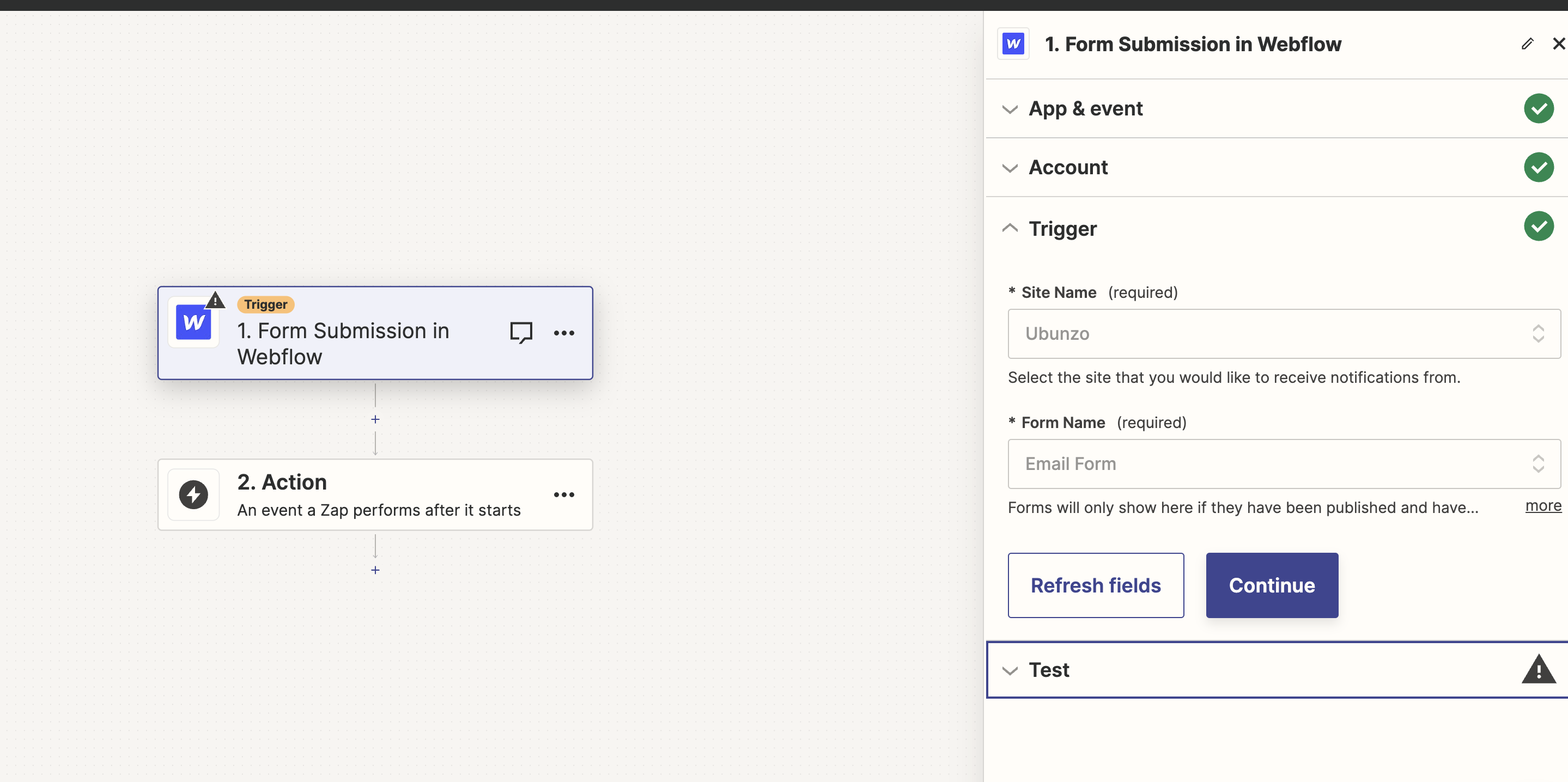Image resolution: width=1568 pixels, height=782 pixels.
Task: Click the pencil rename icon in panel header
Action: pos(1527,44)
